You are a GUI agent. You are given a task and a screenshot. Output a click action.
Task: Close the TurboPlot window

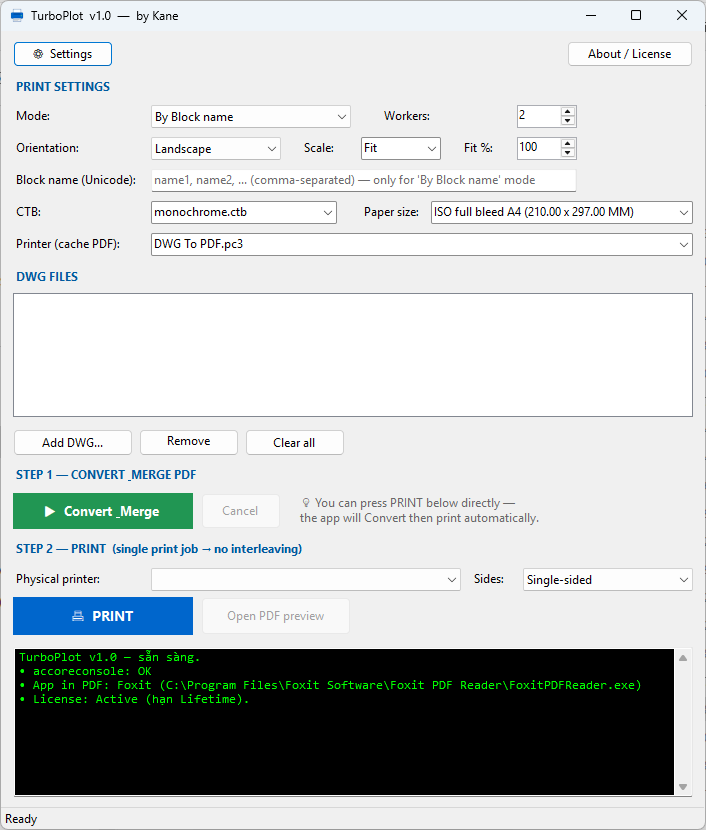(x=682, y=15)
